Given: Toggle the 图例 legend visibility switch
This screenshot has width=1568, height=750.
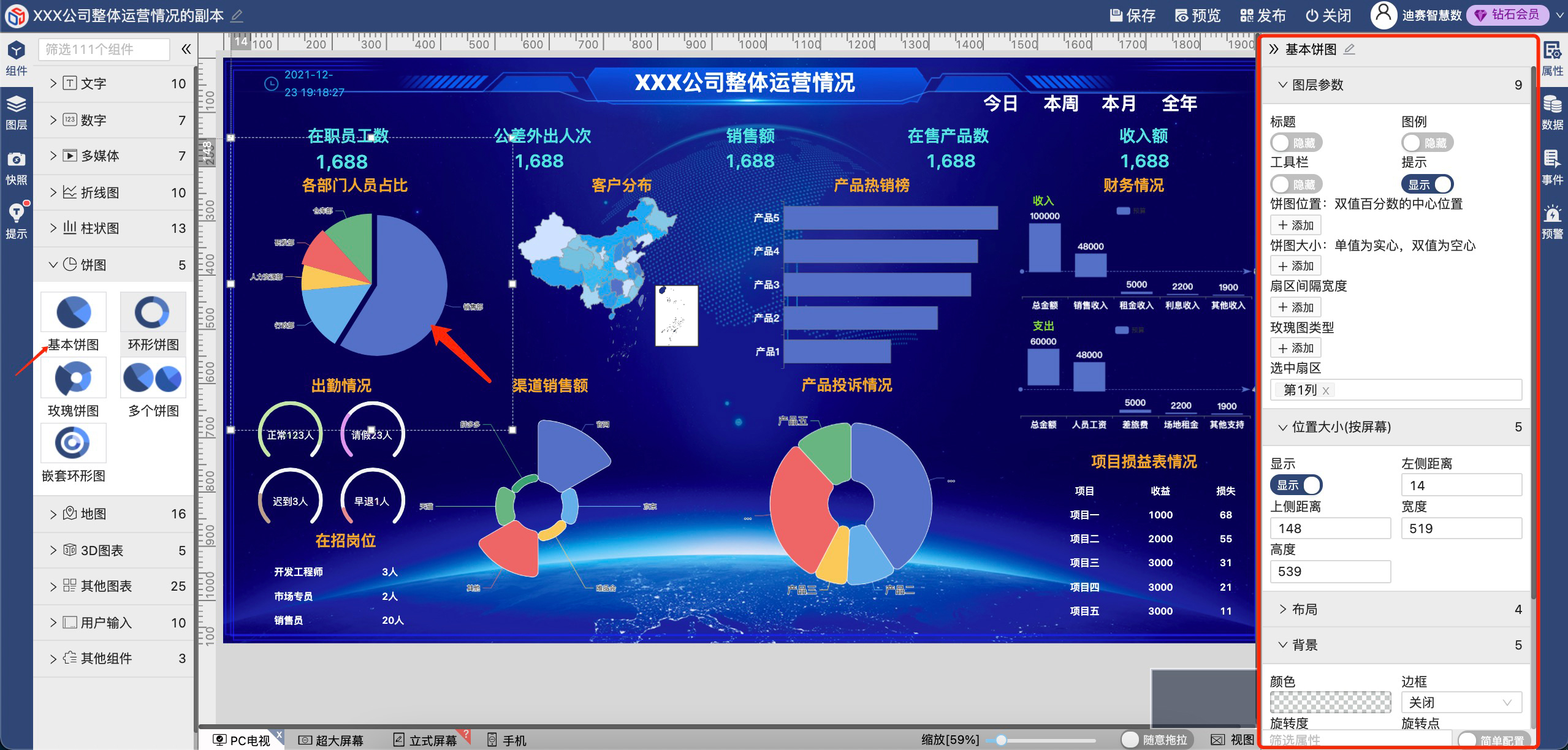Looking at the screenshot, I should 1428,143.
